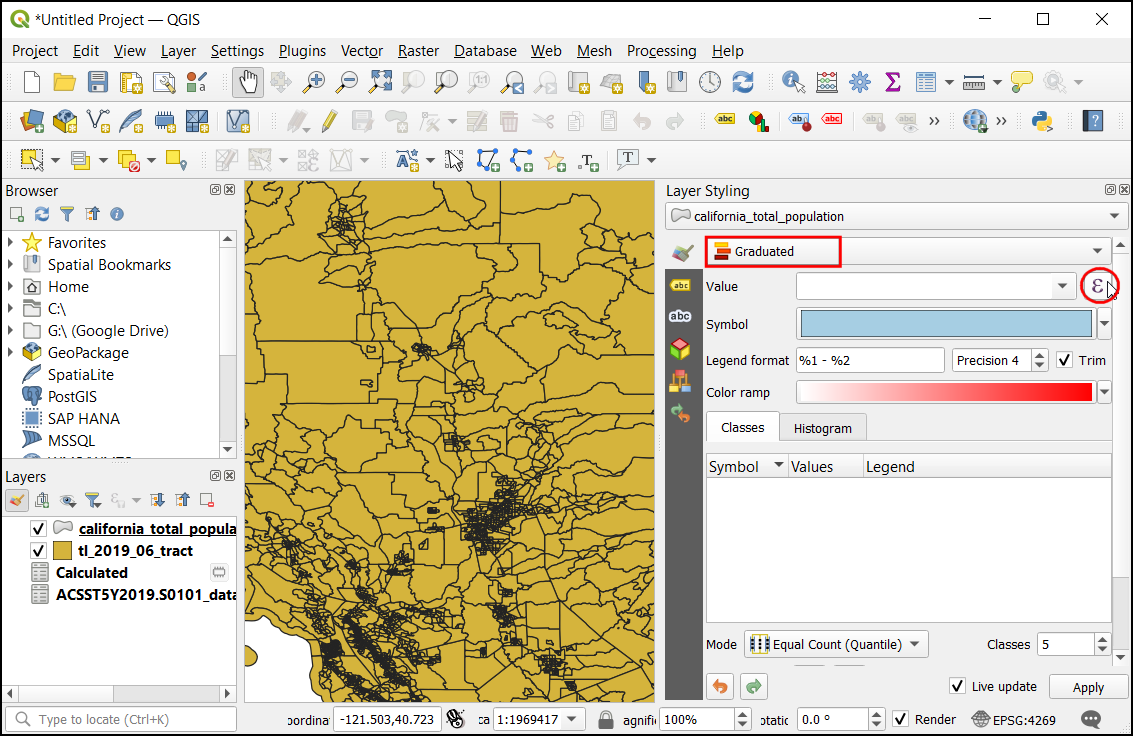Open the Equal Count (Quantile) mode dropdown

pyautogui.click(x=838, y=644)
